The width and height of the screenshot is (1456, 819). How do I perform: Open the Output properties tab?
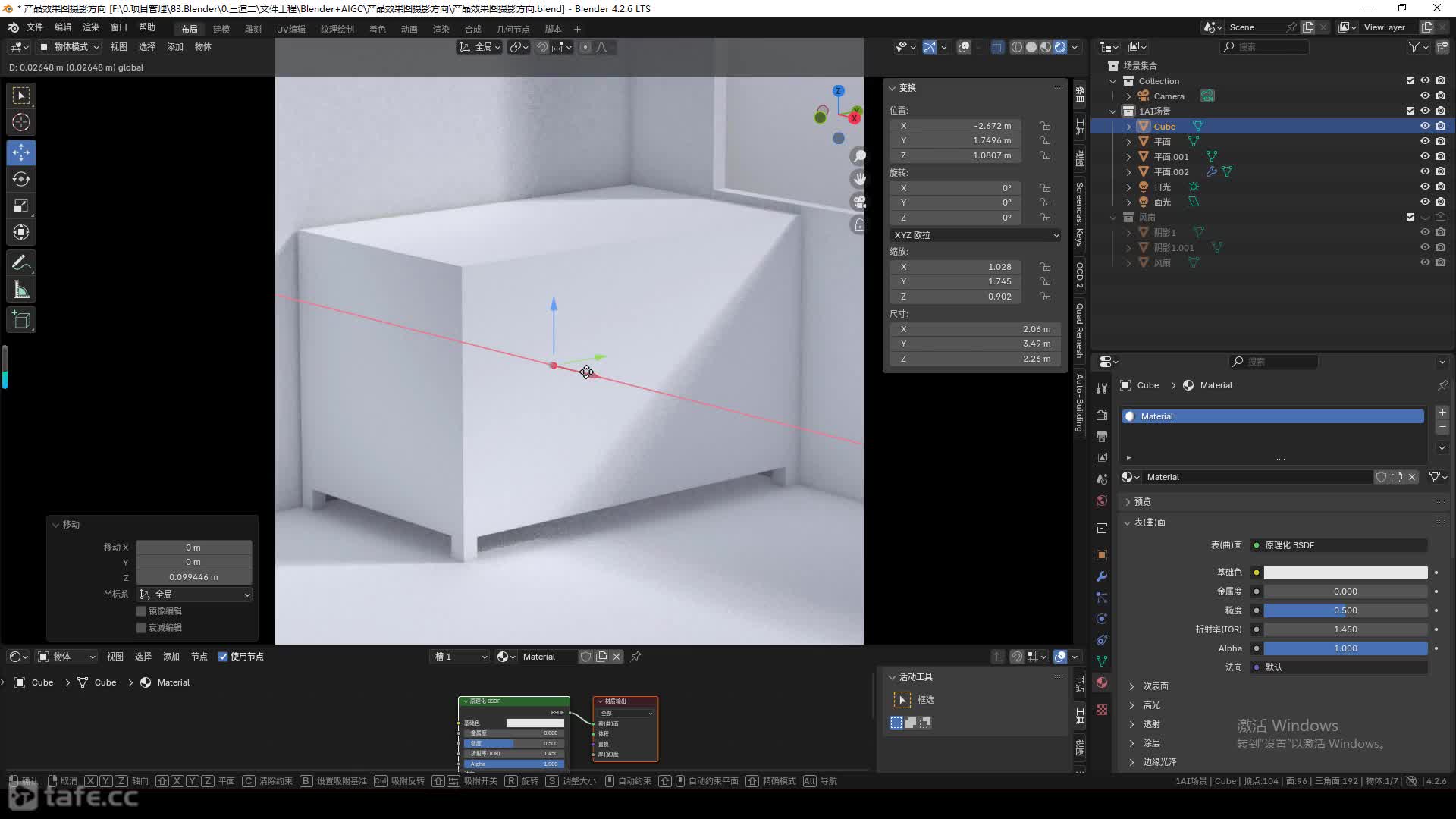click(1102, 436)
